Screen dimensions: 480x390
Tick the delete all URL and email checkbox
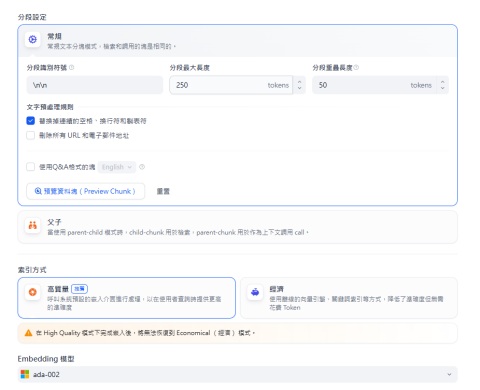[x=31, y=135]
